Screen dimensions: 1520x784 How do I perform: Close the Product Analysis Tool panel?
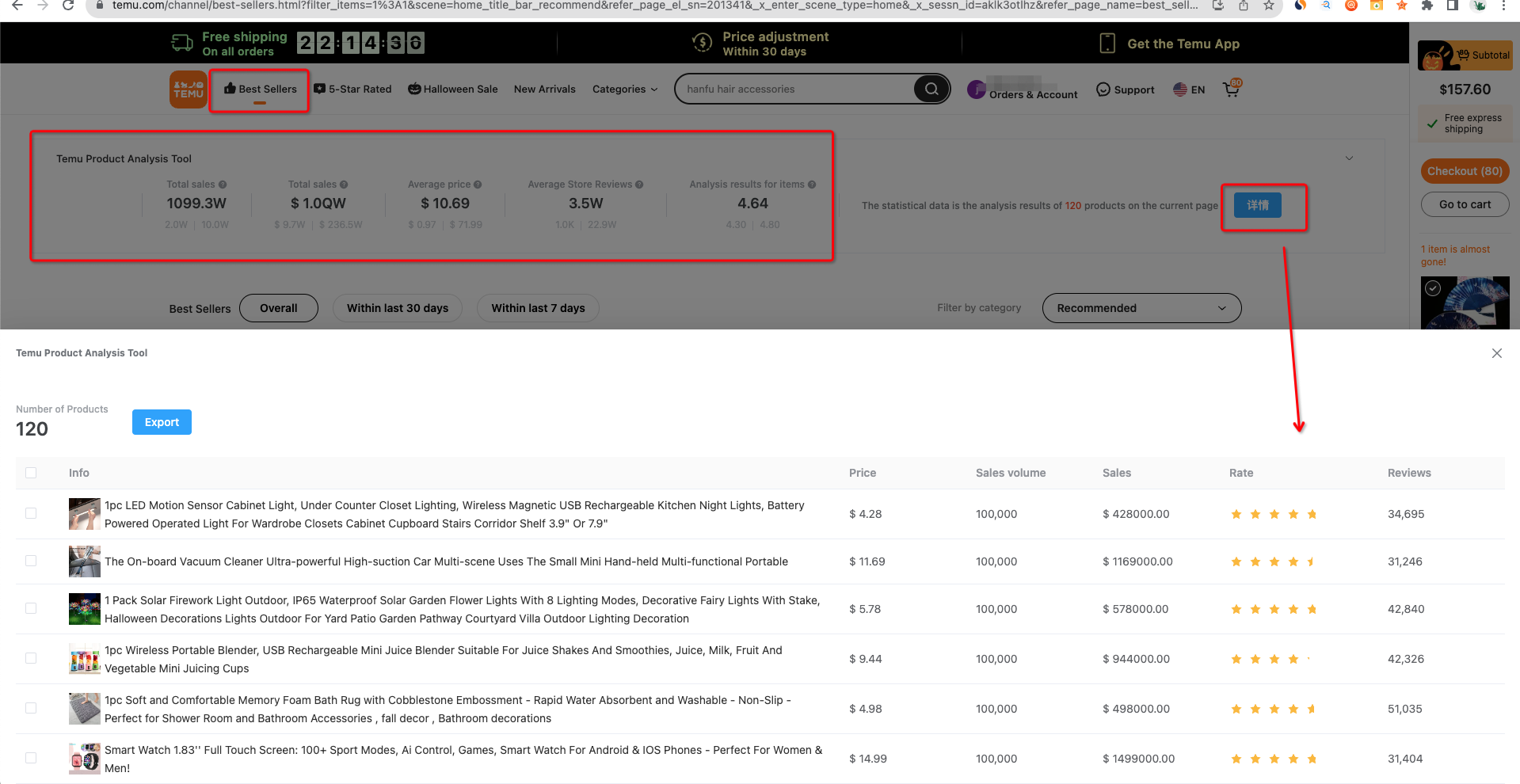coord(1497,353)
